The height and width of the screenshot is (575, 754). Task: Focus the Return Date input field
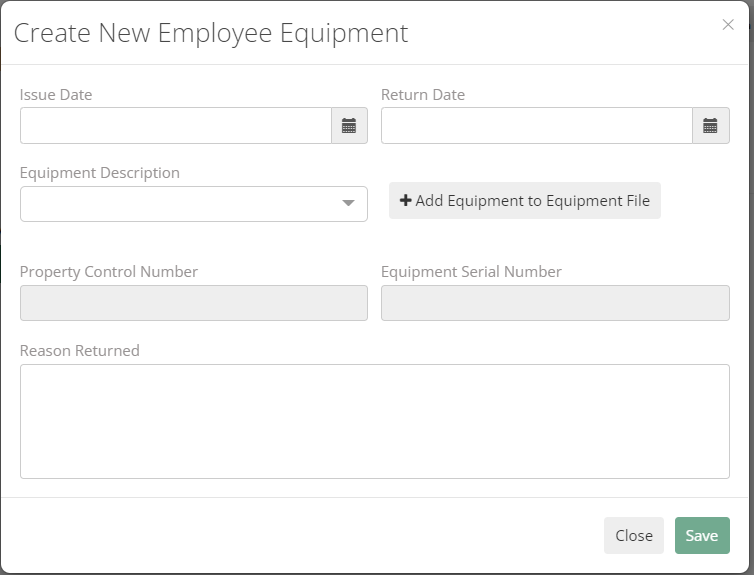click(x=537, y=125)
